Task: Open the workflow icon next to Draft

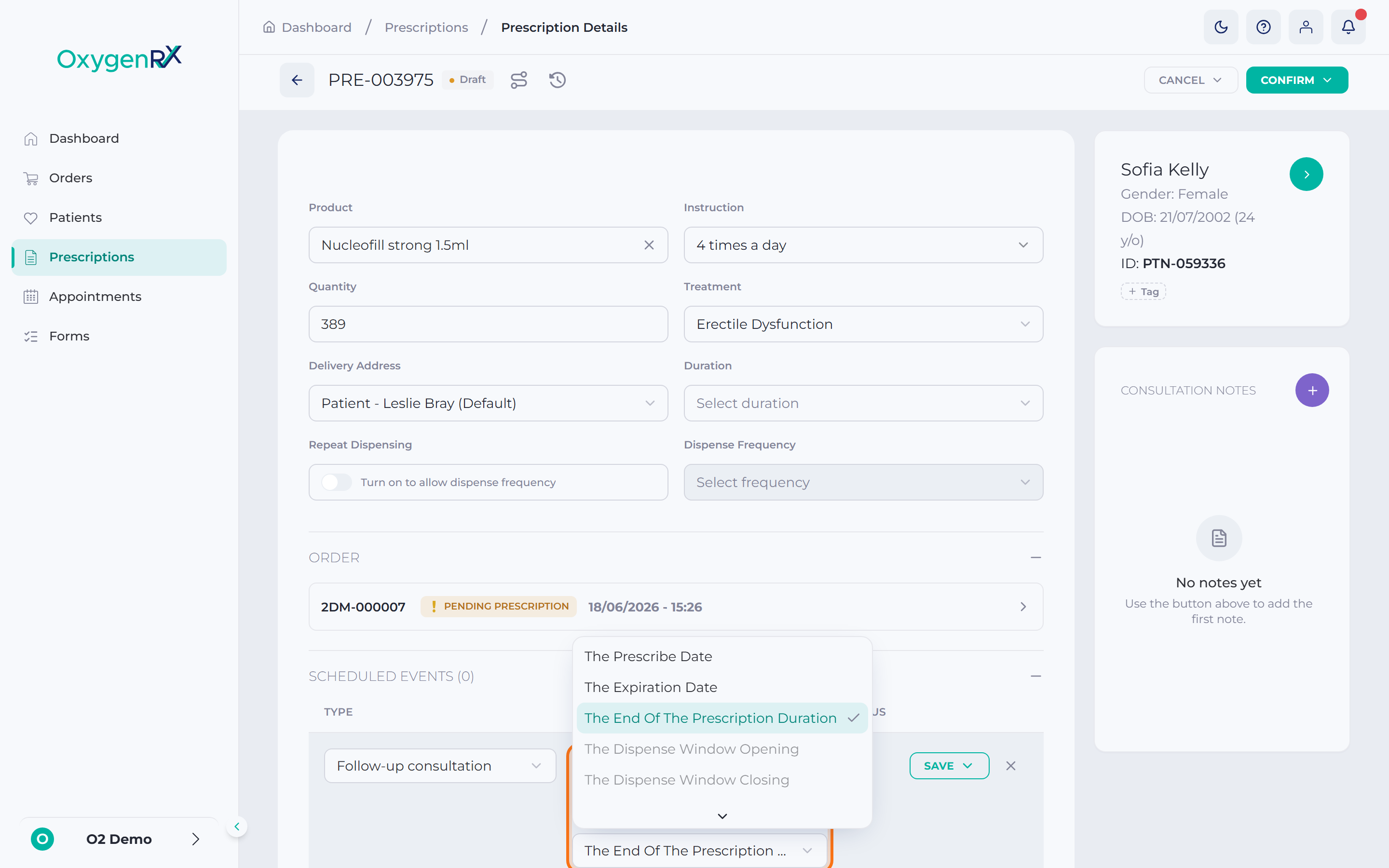Action: (x=519, y=80)
